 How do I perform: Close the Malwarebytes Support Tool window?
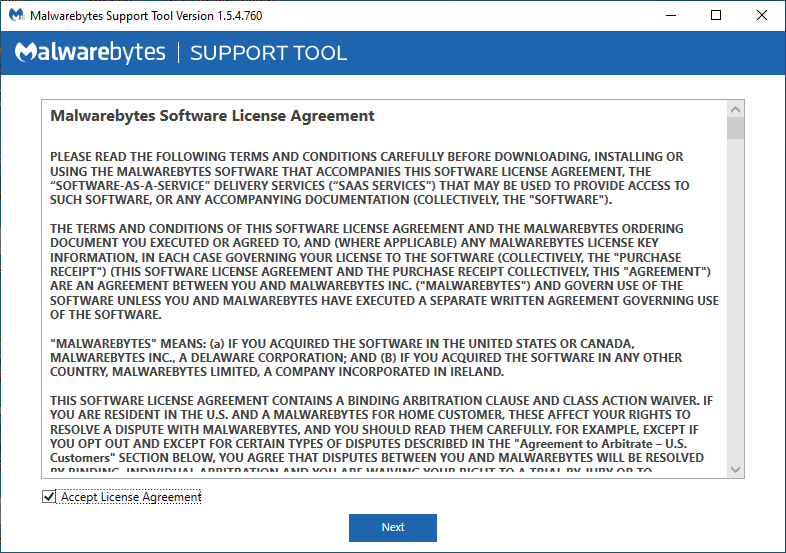tap(761, 15)
